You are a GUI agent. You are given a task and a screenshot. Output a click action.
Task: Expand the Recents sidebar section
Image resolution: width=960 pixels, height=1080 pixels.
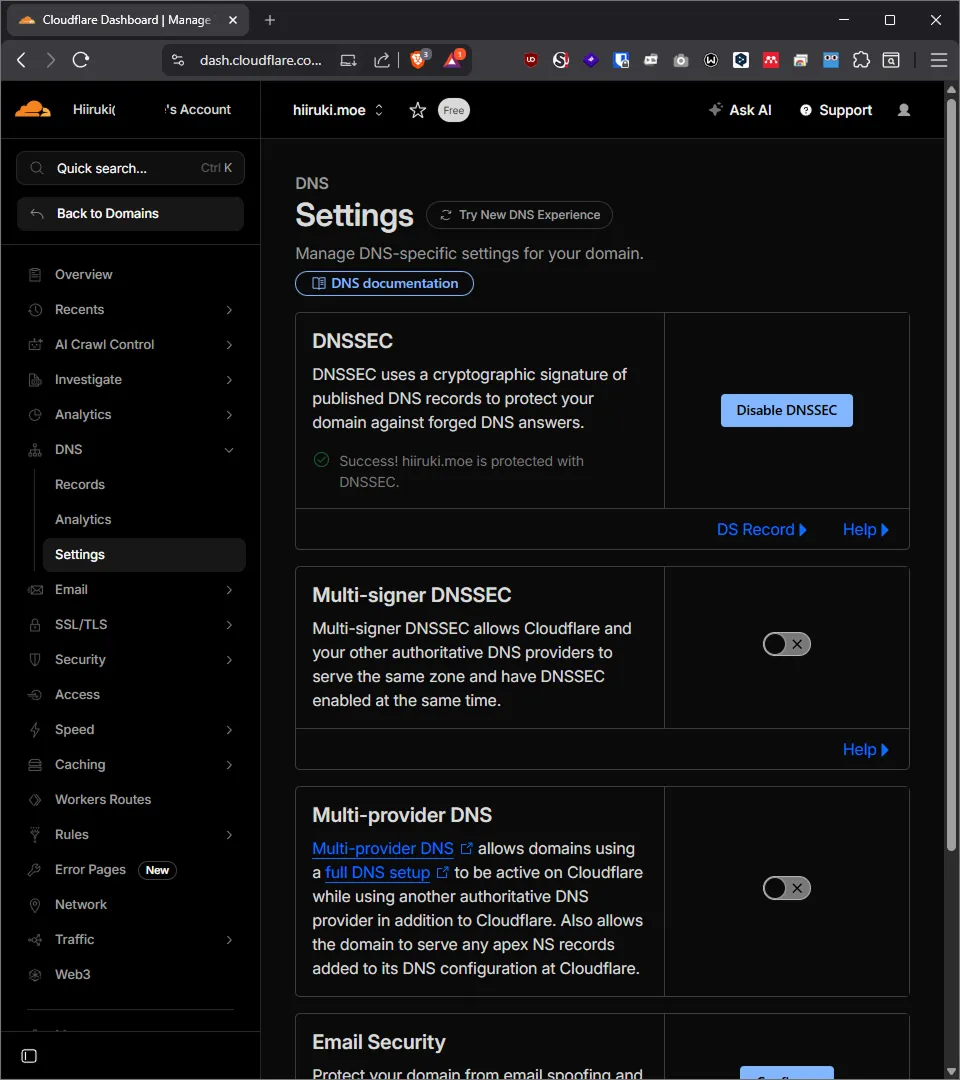coord(229,310)
